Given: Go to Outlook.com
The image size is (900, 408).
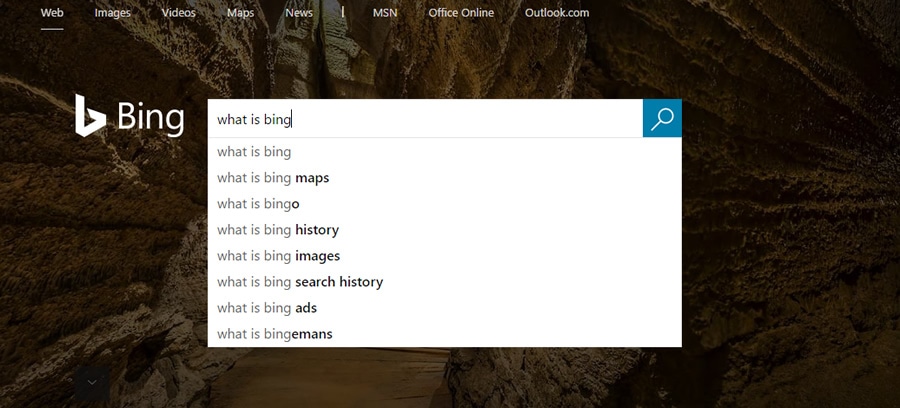Looking at the screenshot, I should (x=556, y=13).
